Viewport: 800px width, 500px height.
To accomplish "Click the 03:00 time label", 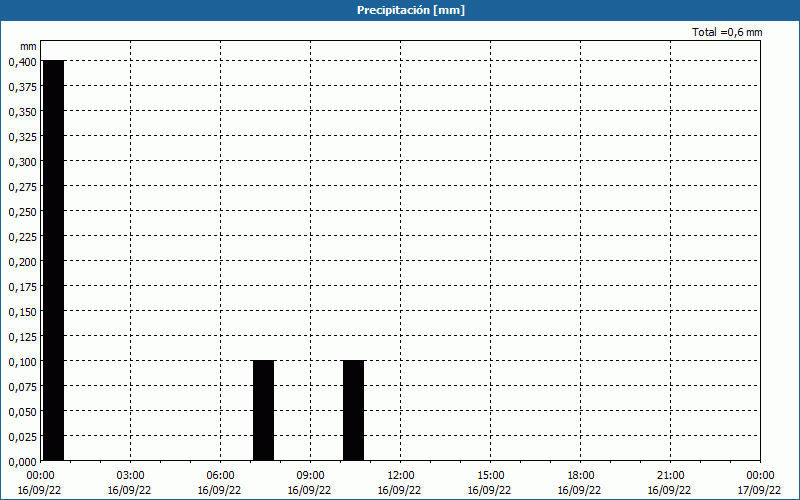I will tap(130, 476).
